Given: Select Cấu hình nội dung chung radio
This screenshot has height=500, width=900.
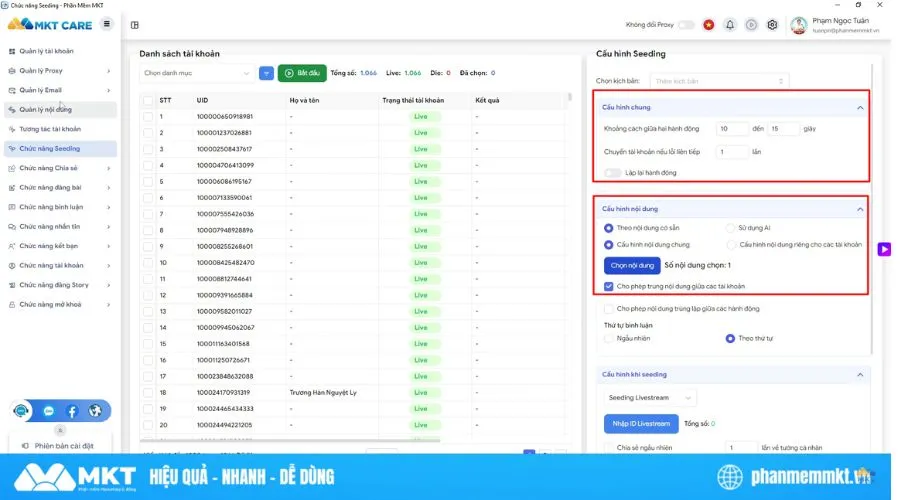Looking at the screenshot, I should pos(608,245).
